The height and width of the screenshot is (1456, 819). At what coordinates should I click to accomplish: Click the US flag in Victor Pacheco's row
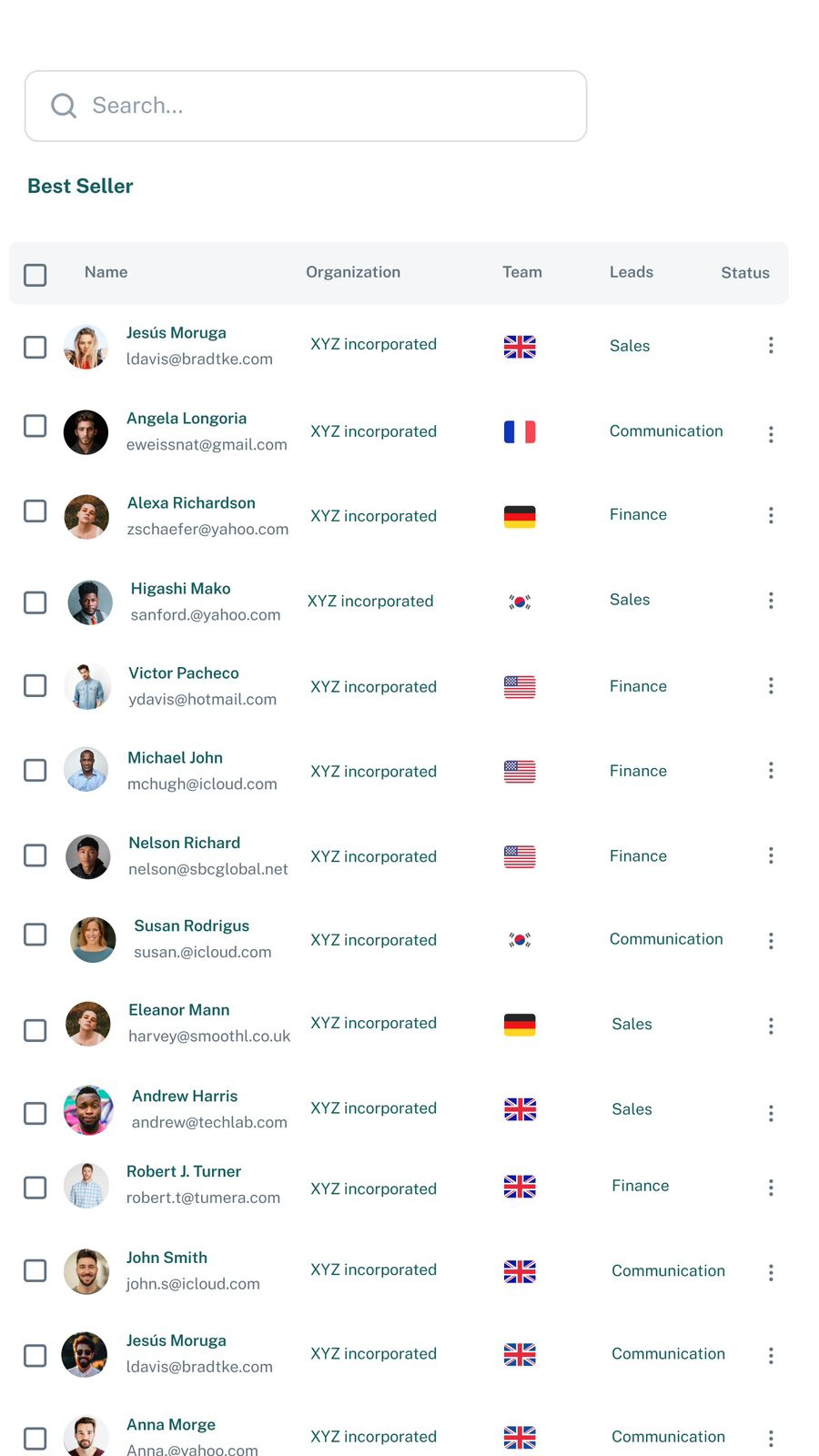[520, 687]
